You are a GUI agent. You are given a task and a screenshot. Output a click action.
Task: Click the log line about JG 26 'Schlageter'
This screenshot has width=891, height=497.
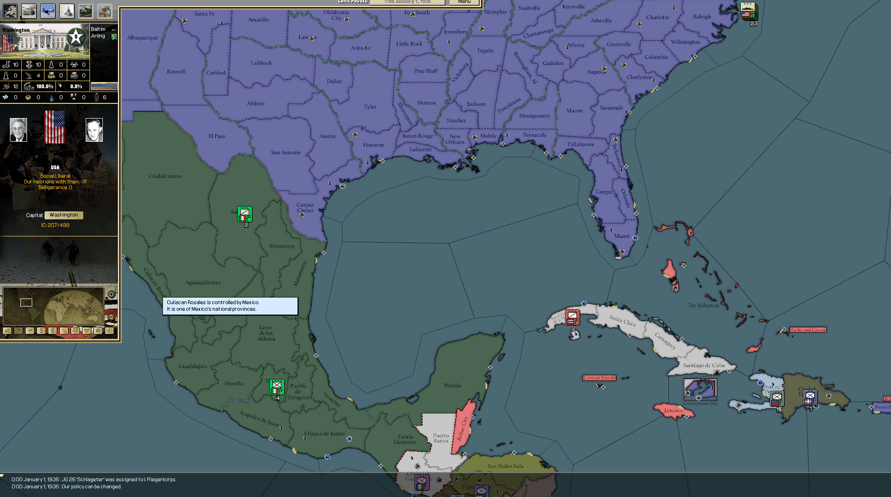pyautogui.click(x=94, y=479)
